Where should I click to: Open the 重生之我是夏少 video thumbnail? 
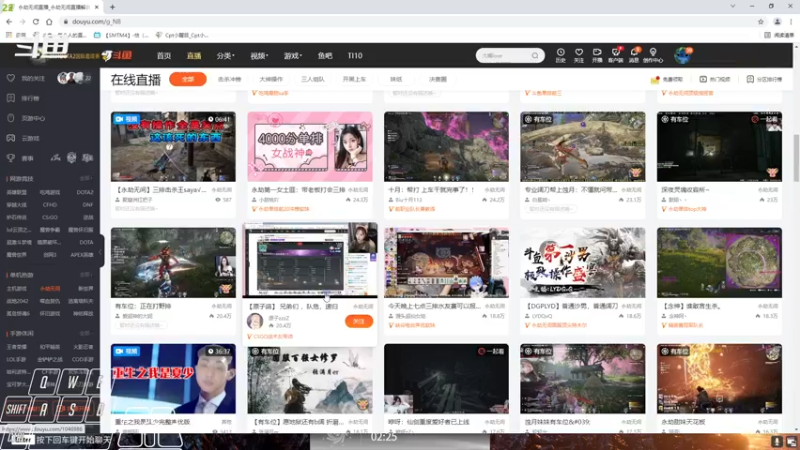(x=173, y=379)
